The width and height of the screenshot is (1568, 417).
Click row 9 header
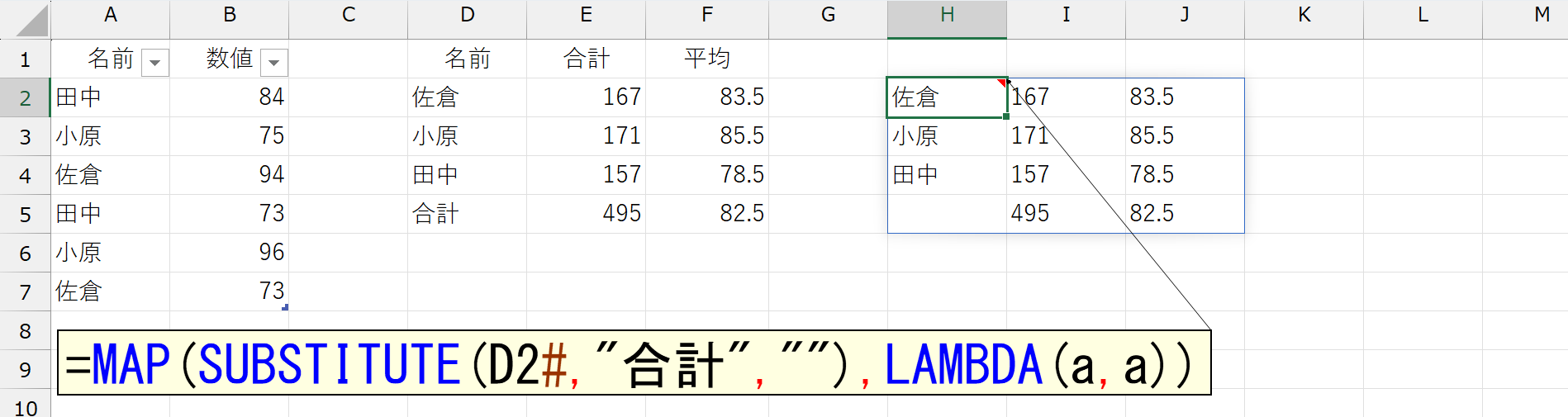25,370
